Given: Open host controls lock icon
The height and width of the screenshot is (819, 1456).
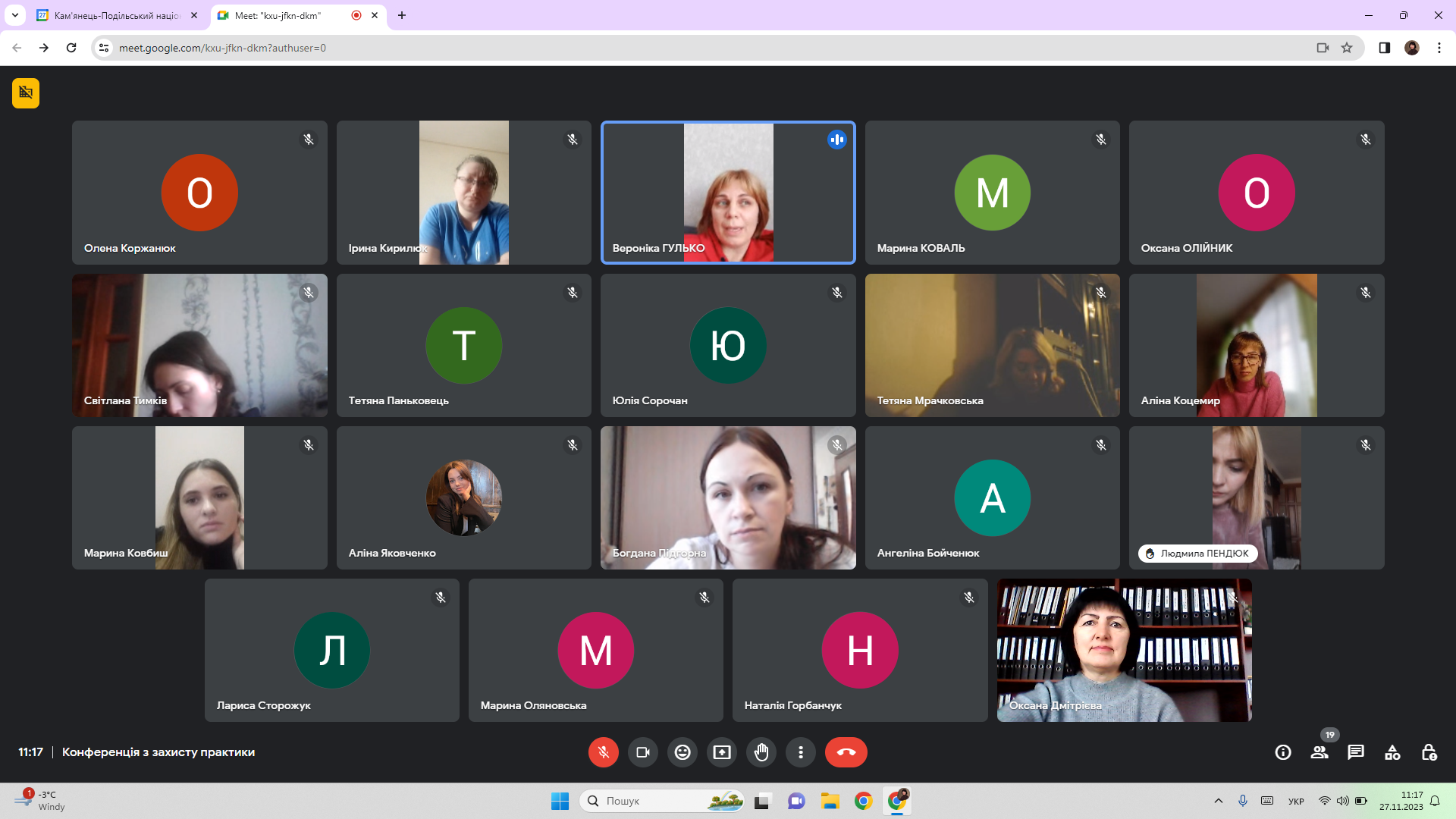Looking at the screenshot, I should (x=1429, y=752).
